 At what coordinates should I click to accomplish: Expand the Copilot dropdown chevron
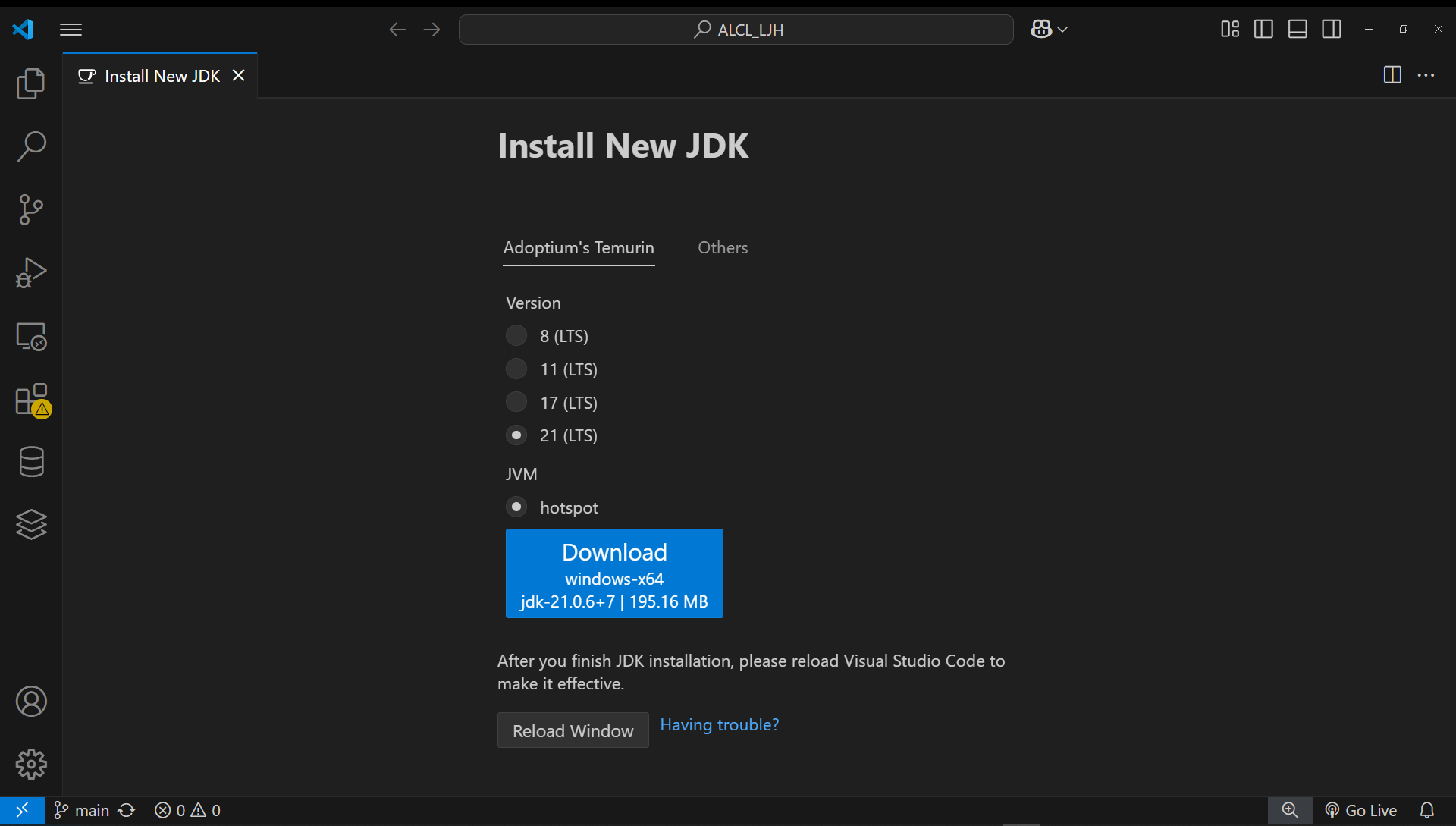tap(1062, 30)
